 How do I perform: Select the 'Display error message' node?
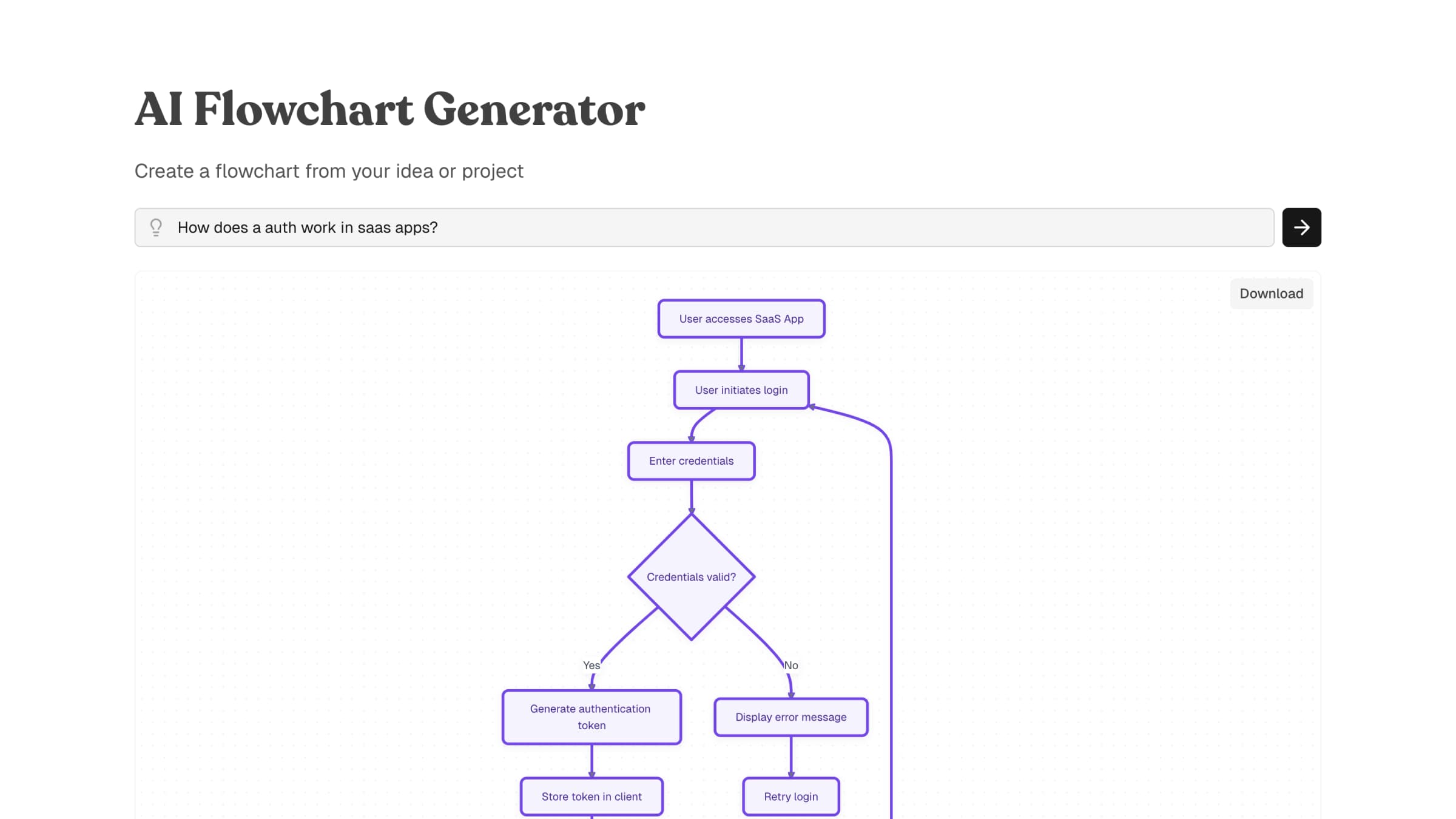(x=790, y=717)
